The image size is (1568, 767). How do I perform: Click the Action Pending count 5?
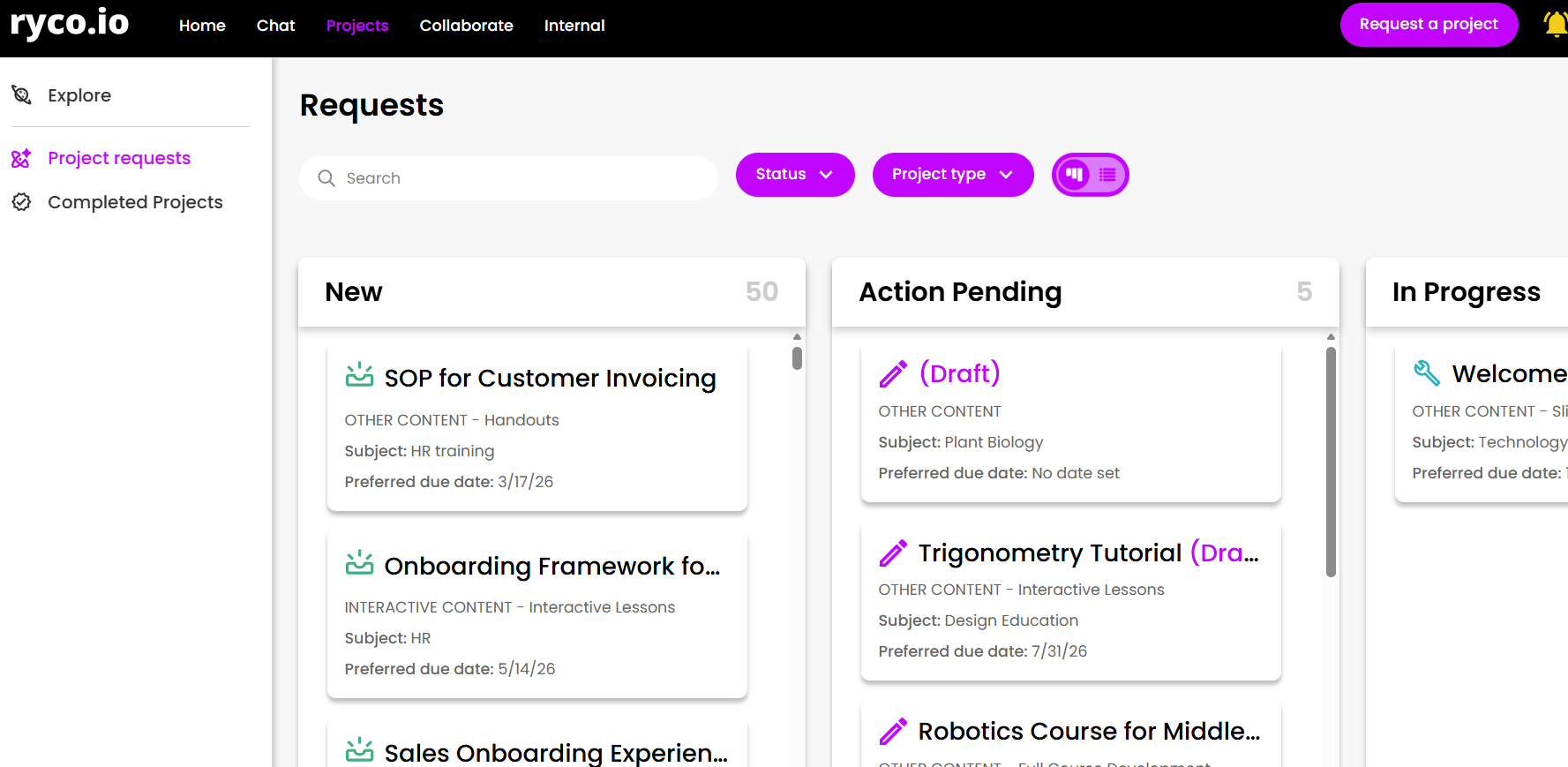[1304, 291]
